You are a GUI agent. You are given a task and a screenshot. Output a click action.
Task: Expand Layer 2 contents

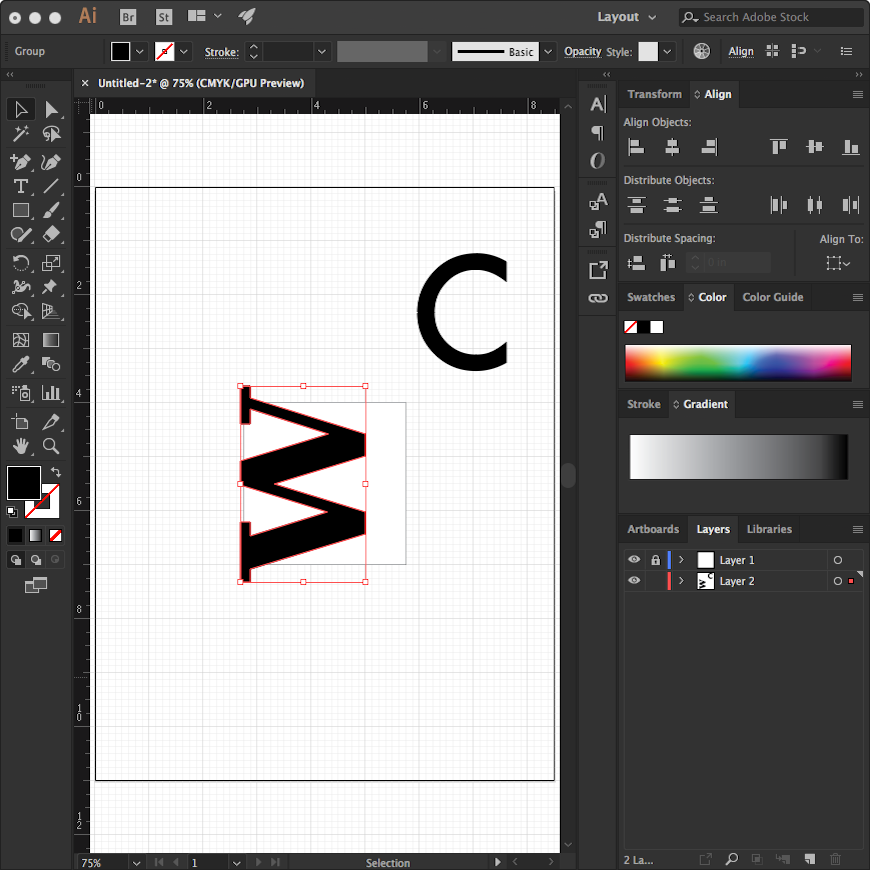[x=681, y=581]
